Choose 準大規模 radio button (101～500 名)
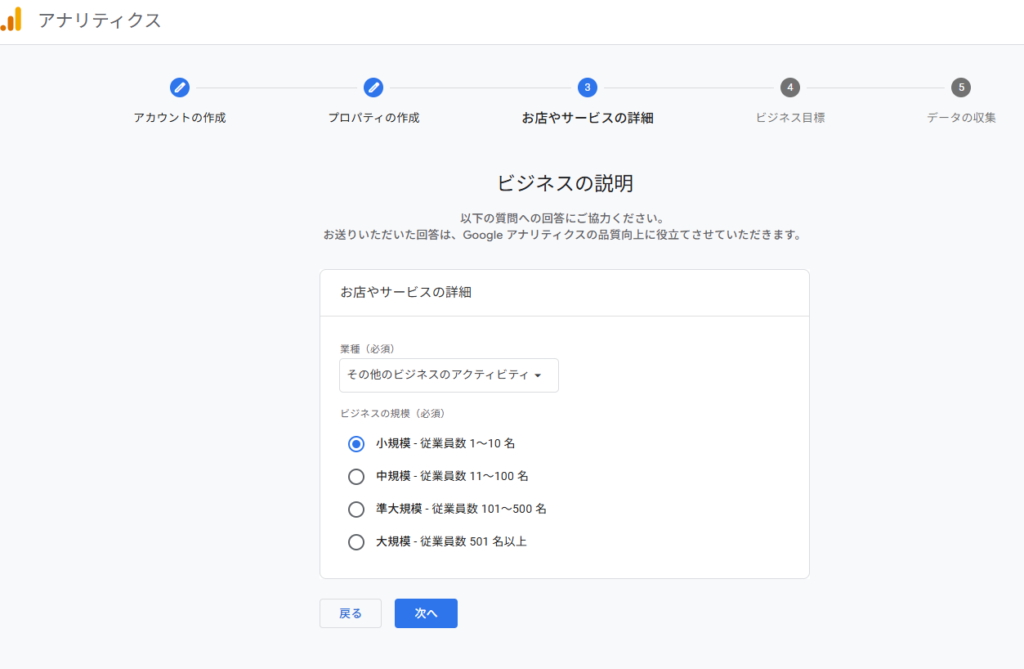 [356, 509]
